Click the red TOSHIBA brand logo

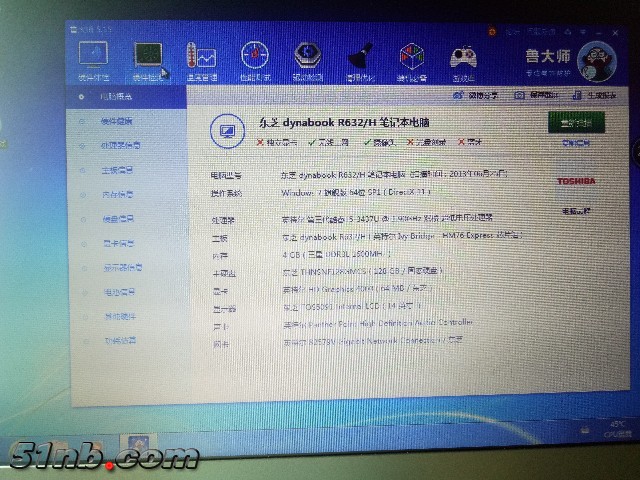[x=576, y=181]
